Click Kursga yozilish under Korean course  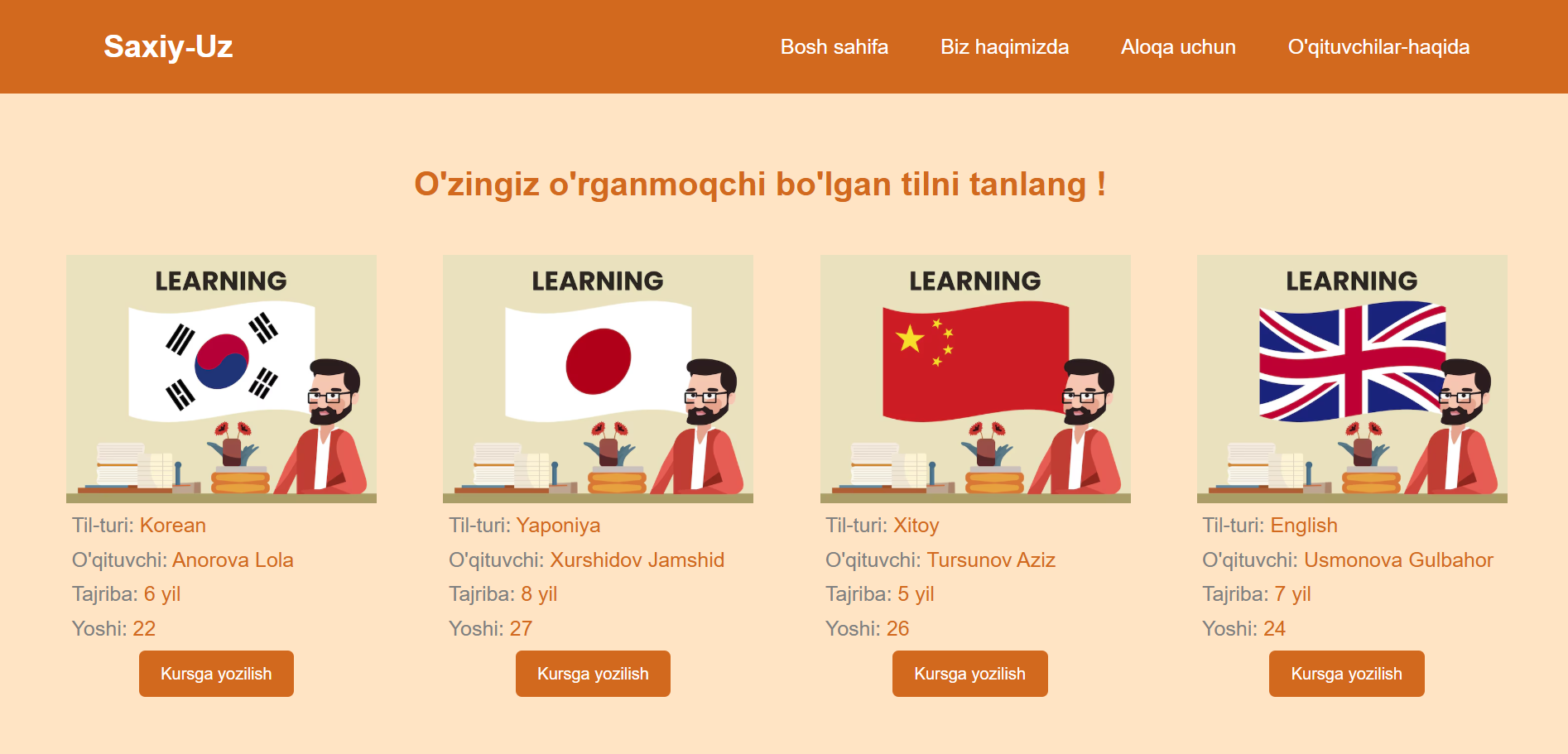(216, 674)
